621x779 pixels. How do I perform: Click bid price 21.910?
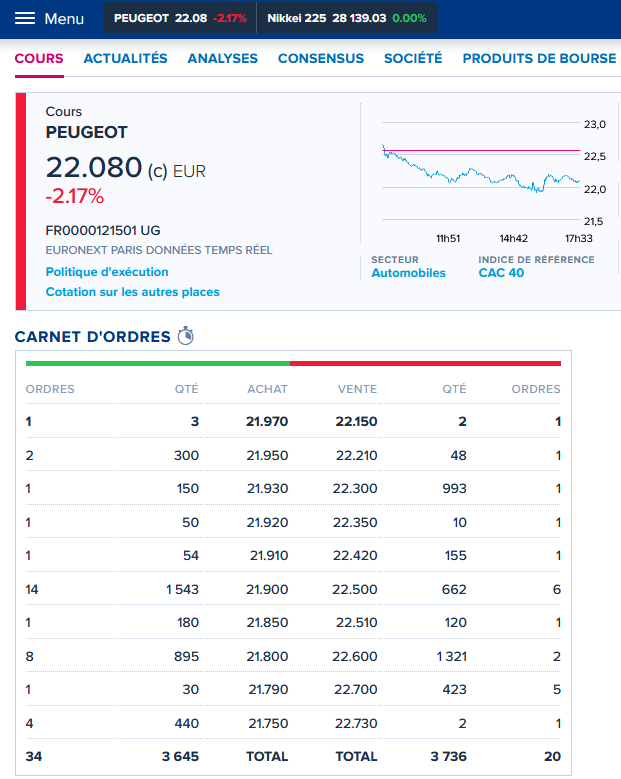click(269, 555)
